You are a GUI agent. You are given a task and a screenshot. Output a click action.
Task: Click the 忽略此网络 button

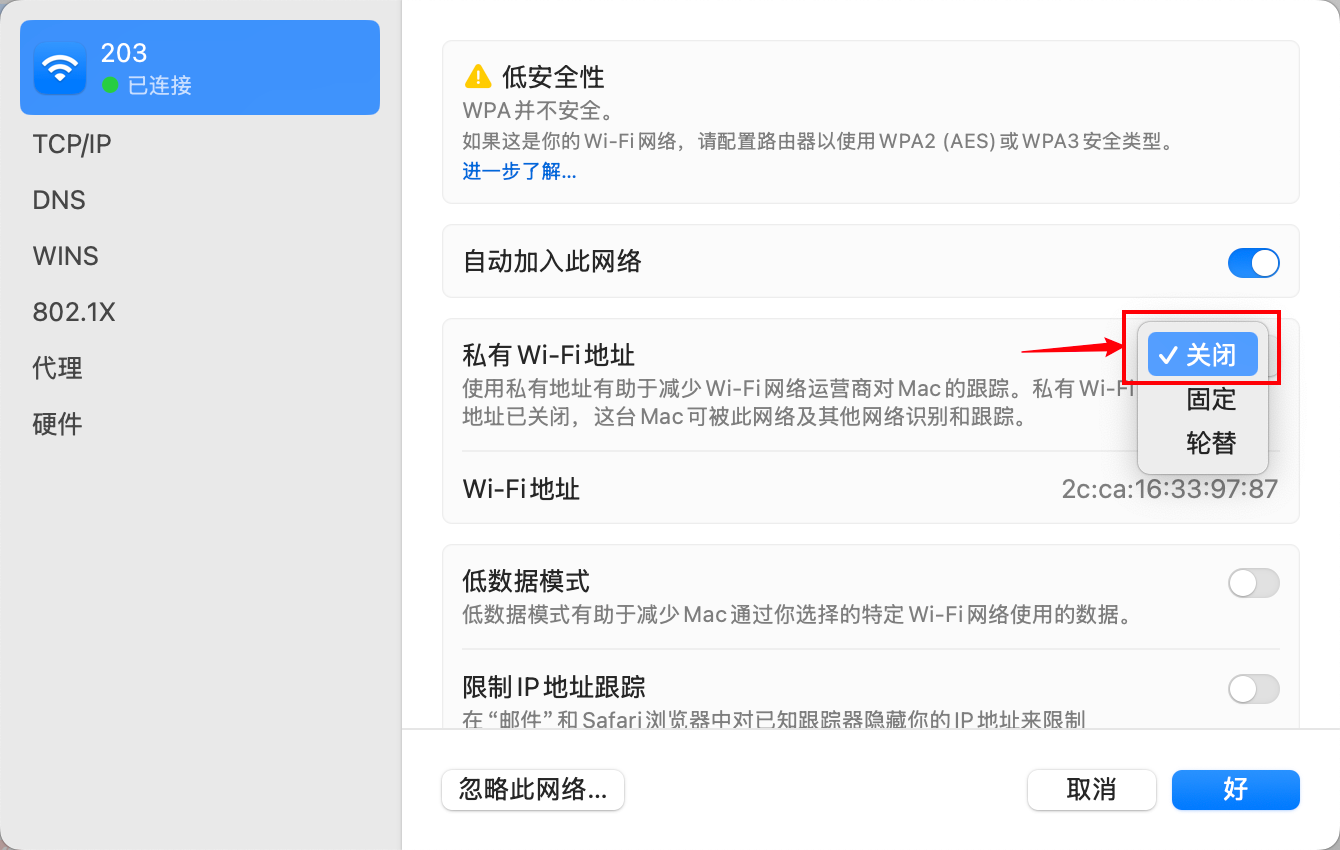coord(532,790)
